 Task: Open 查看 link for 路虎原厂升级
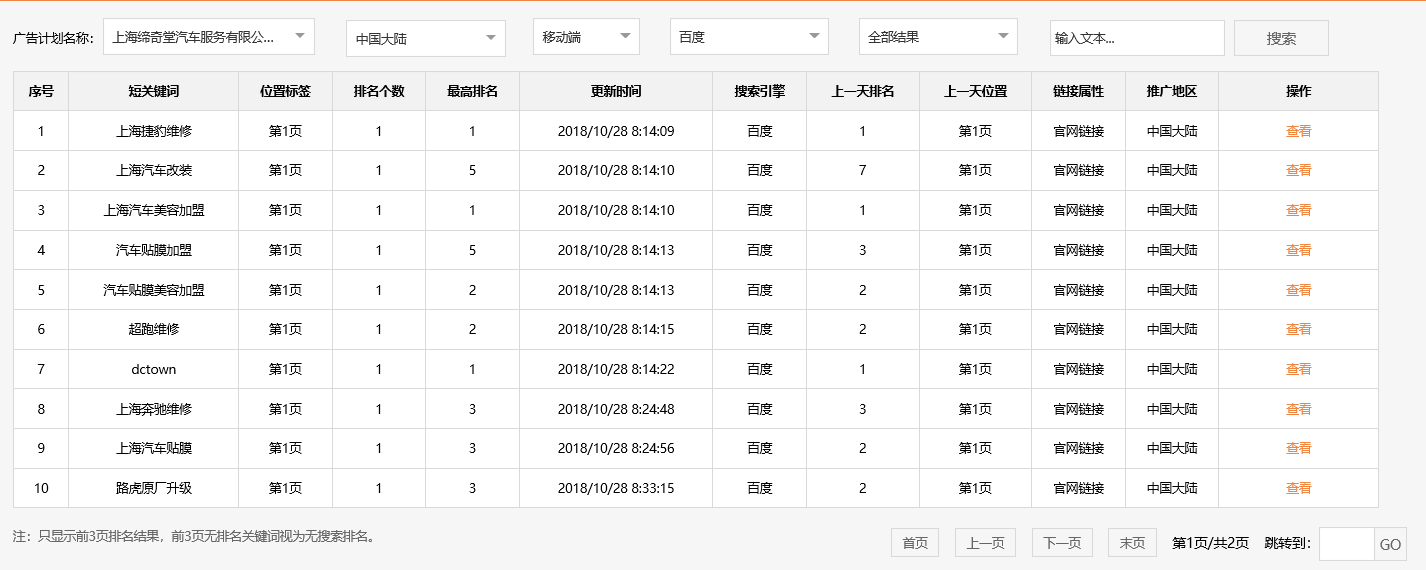1298,488
